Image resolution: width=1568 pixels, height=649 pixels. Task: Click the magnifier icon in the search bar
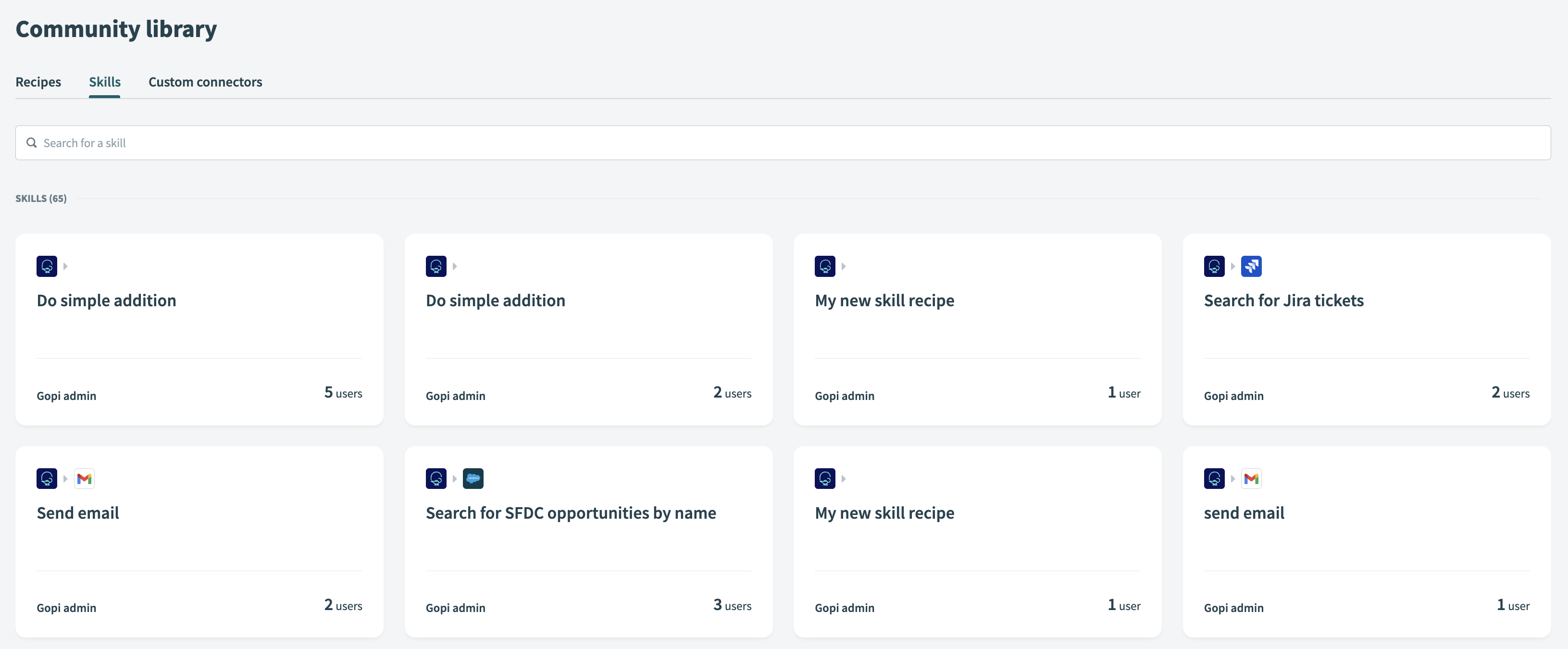pyautogui.click(x=32, y=142)
